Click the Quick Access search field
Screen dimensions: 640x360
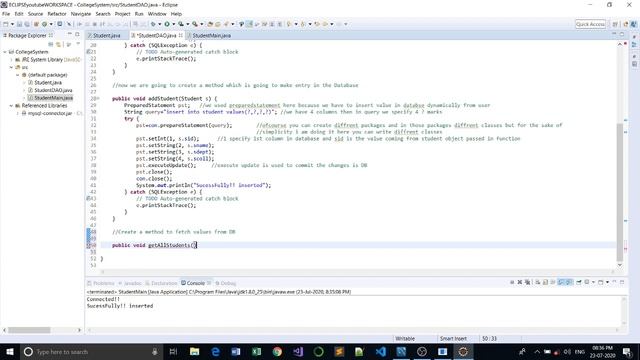590,24
